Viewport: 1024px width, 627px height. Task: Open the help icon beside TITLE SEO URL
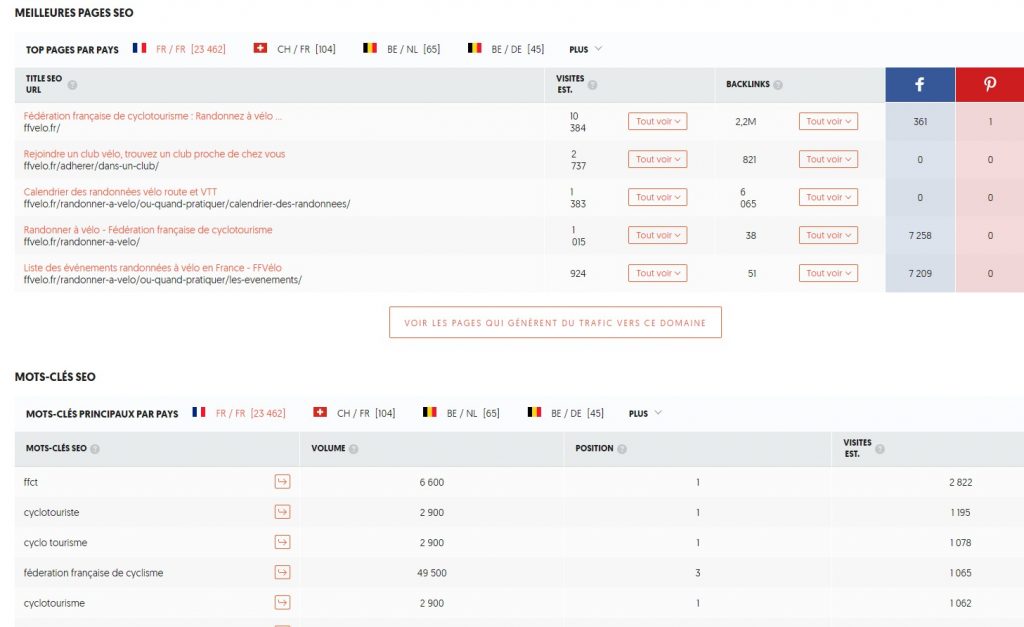pyautogui.click(x=72, y=85)
